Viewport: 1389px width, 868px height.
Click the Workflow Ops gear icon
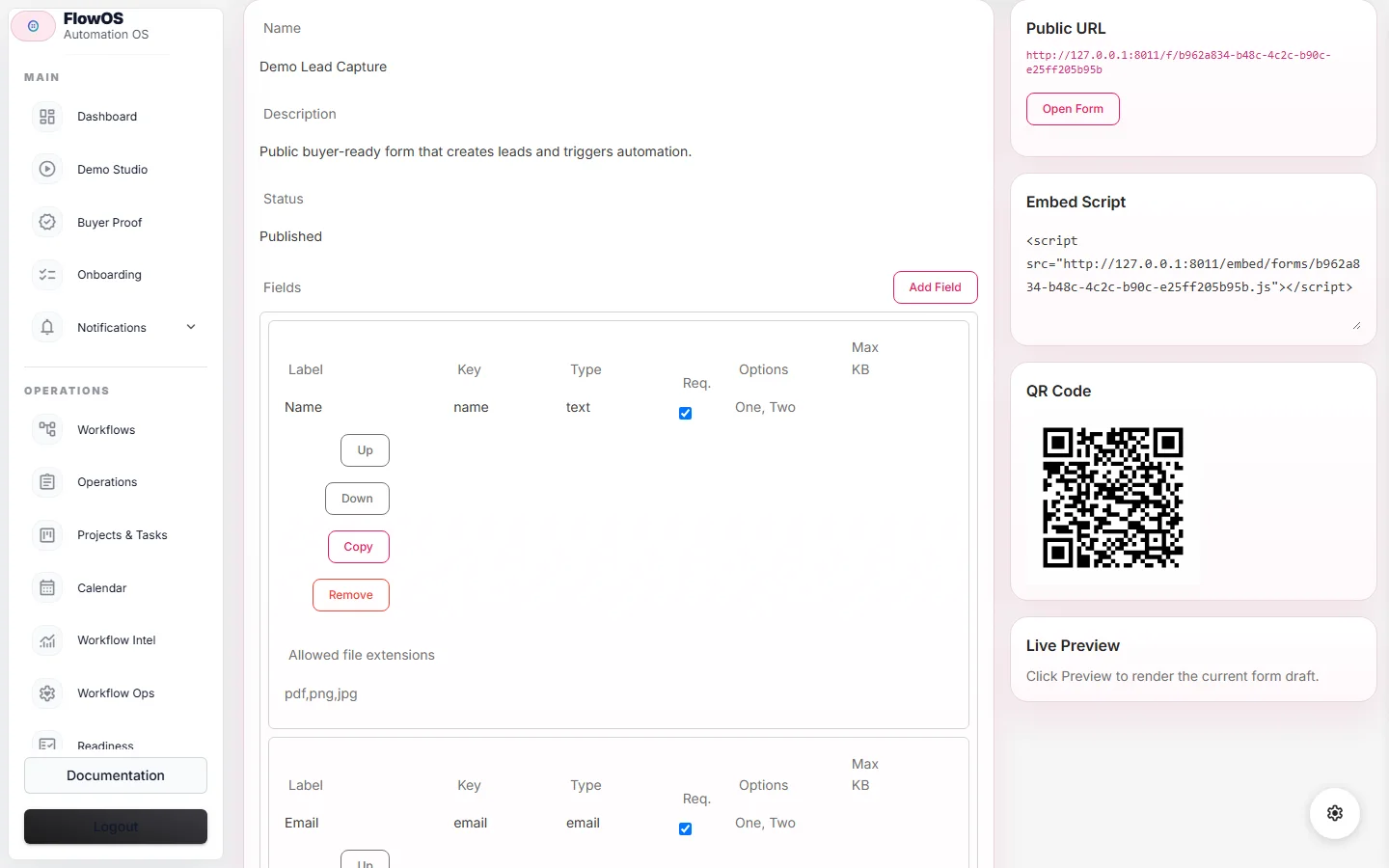47,693
